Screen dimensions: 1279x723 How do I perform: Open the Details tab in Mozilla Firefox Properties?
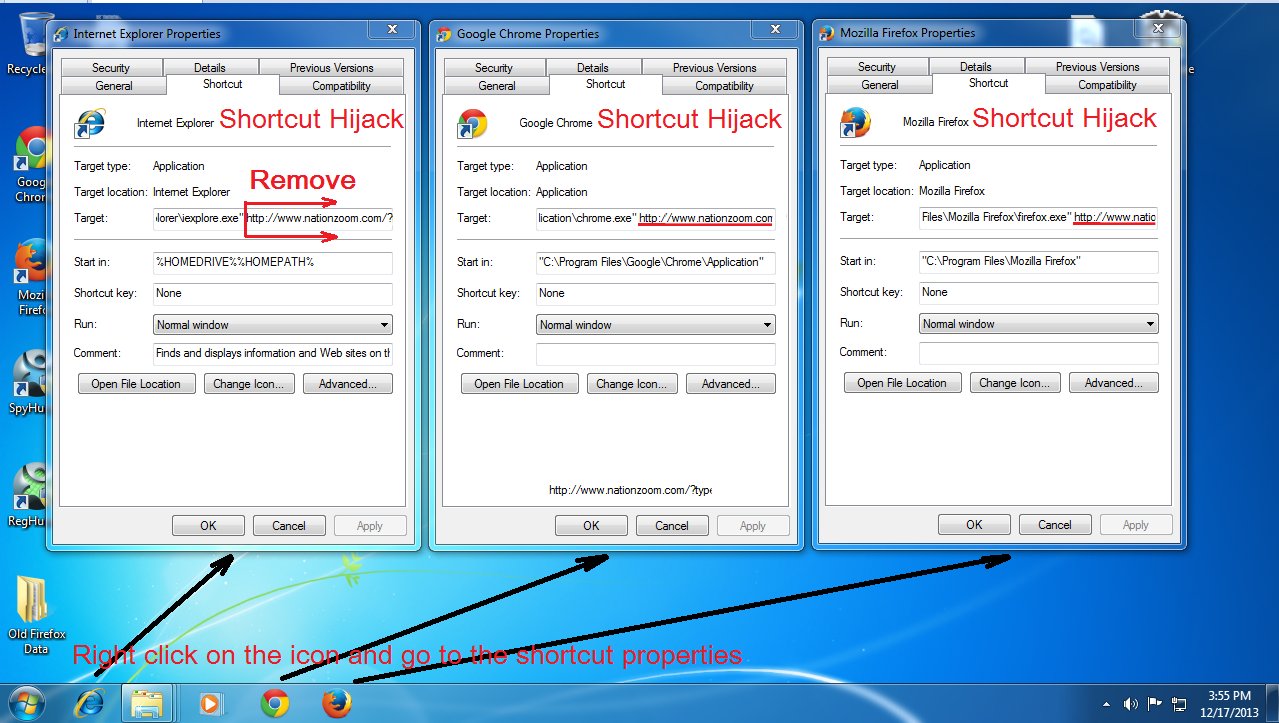[x=976, y=67]
